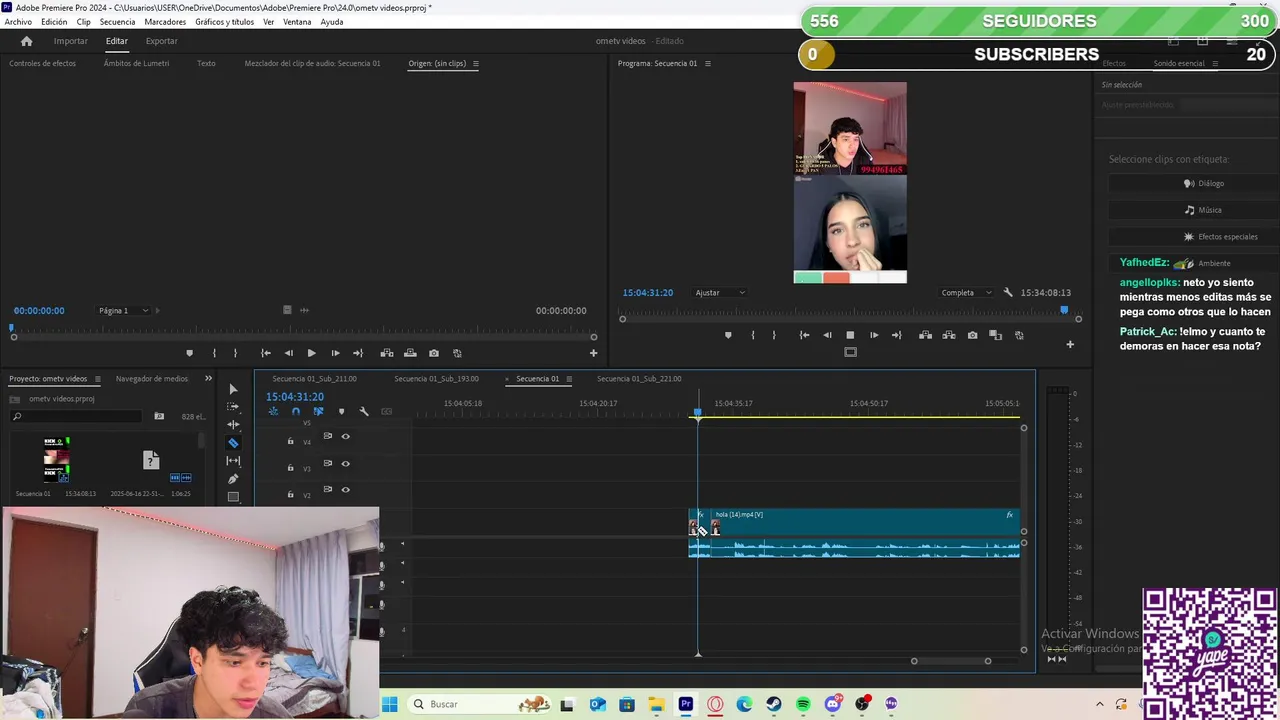This screenshot has width=1280, height=720.
Task: Select the Selection tool arrow
Action: tap(233, 389)
